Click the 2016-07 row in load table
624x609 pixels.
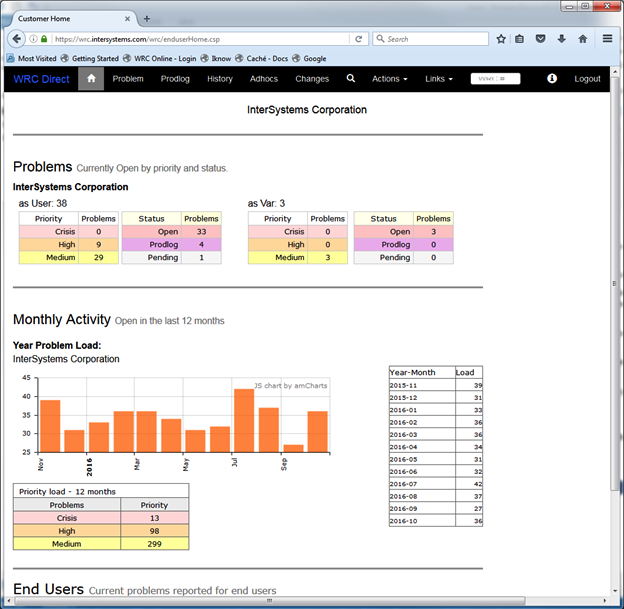coord(436,484)
